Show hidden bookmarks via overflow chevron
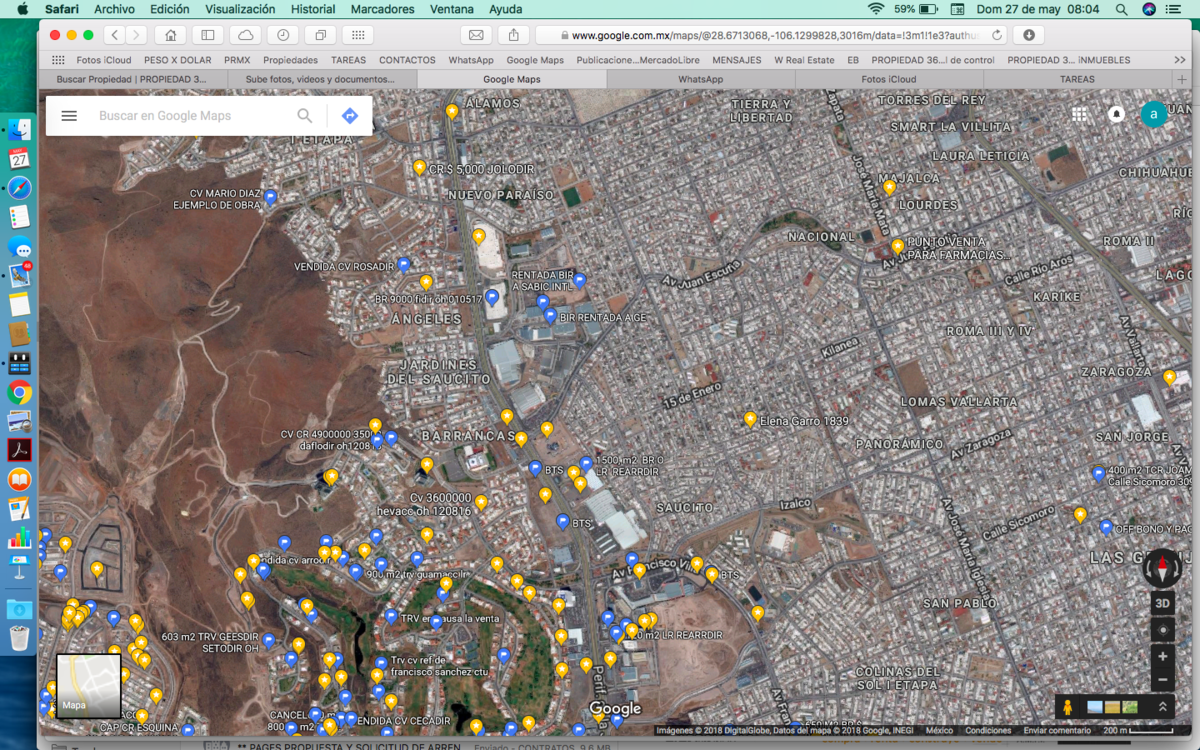1200x750 pixels. [1180, 60]
